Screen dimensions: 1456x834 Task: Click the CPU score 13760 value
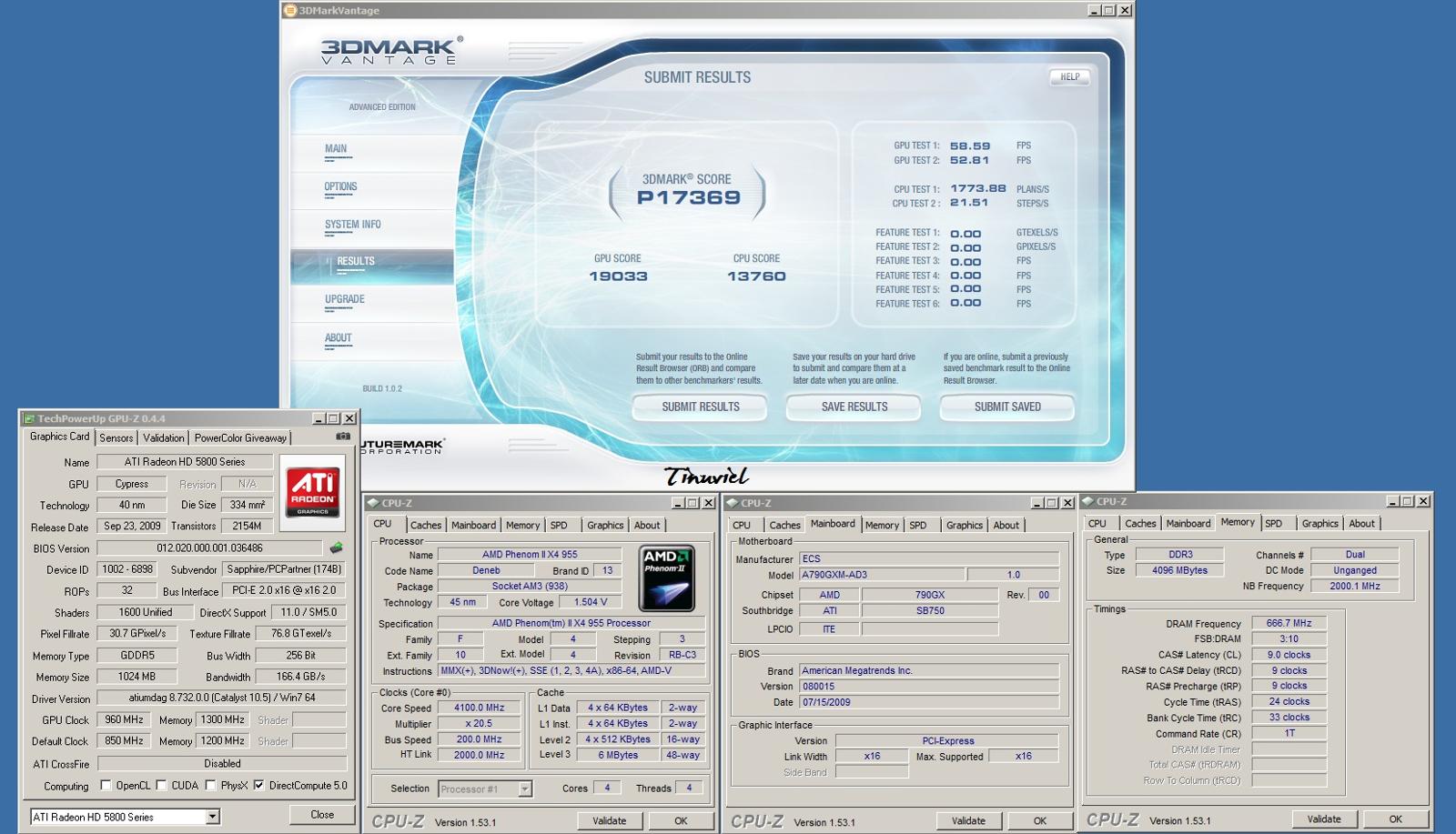click(x=756, y=276)
